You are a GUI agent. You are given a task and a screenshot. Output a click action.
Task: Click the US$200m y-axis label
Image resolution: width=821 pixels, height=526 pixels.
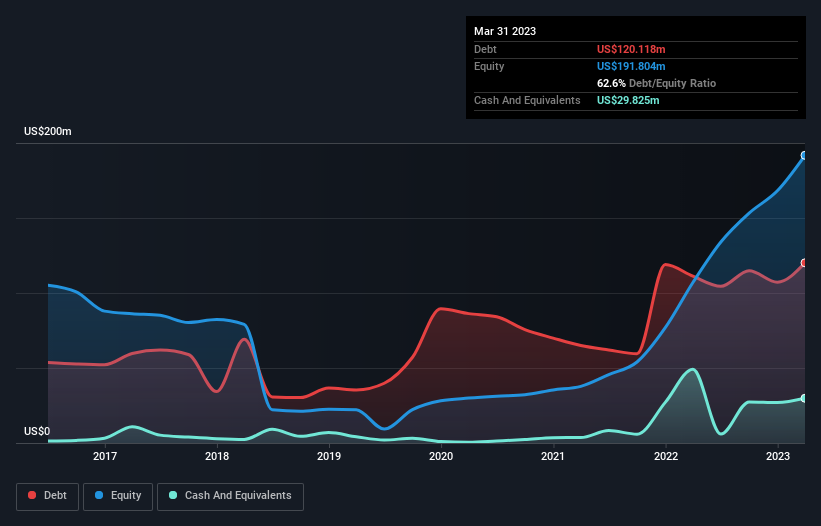48,131
